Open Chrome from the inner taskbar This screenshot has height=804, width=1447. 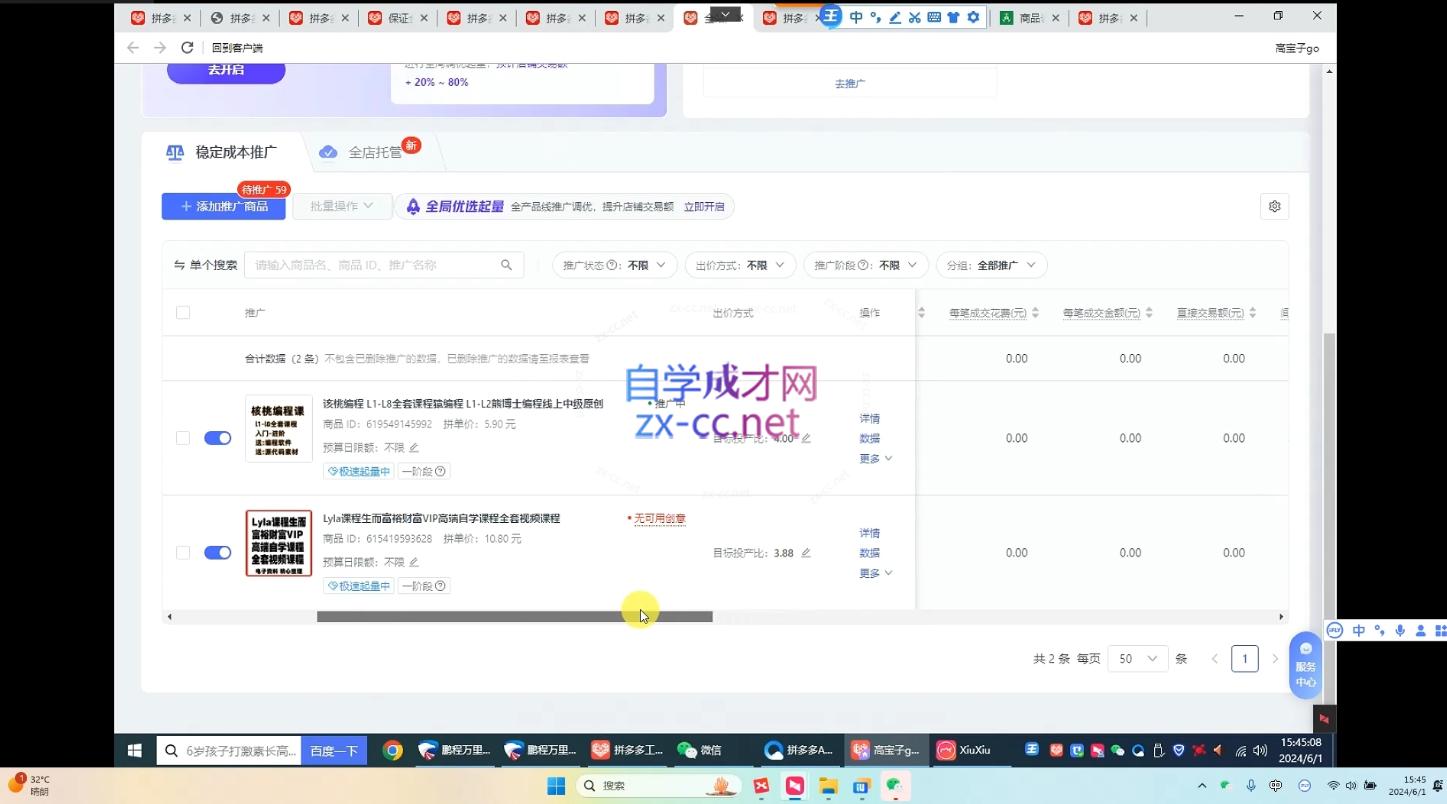tap(392, 750)
